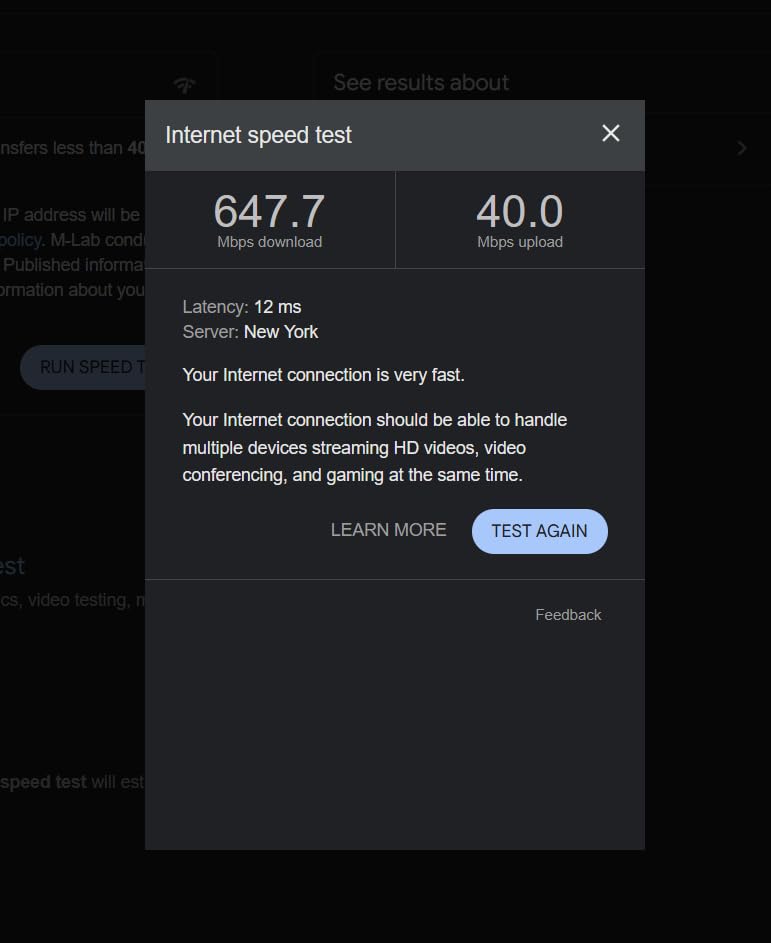Click the "Internet speed test" dialog title

258,135
